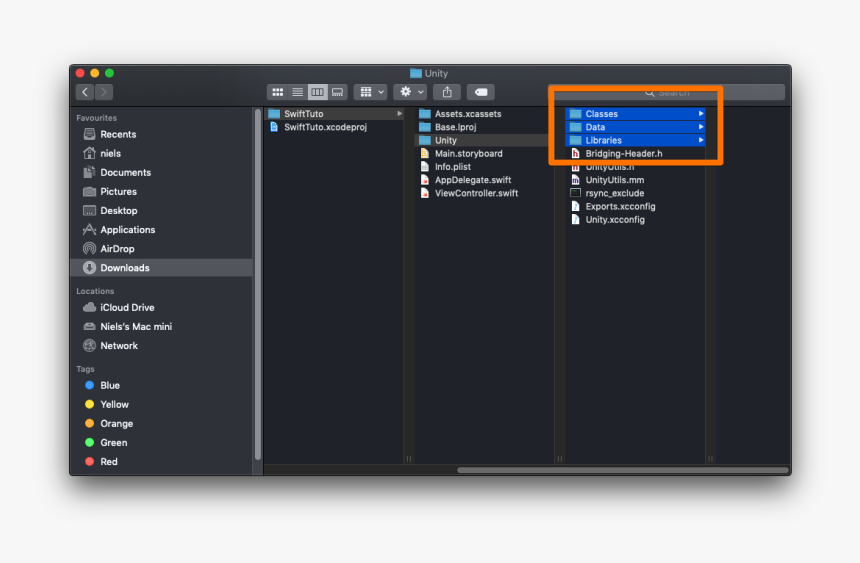860x563 pixels.
Task: Select the Unity folder in the middle column
Action: (484, 140)
